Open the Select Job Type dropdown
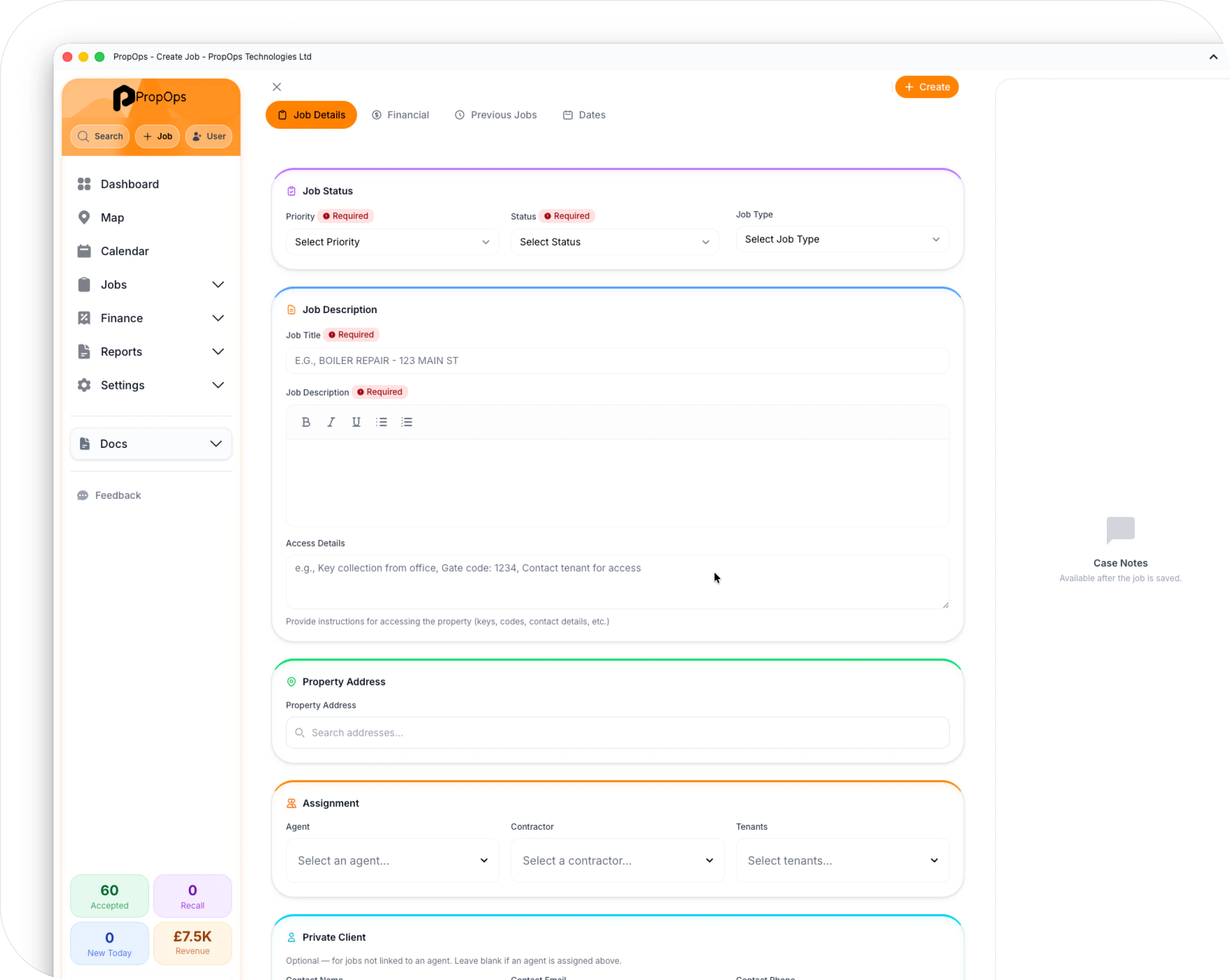 [843, 239]
